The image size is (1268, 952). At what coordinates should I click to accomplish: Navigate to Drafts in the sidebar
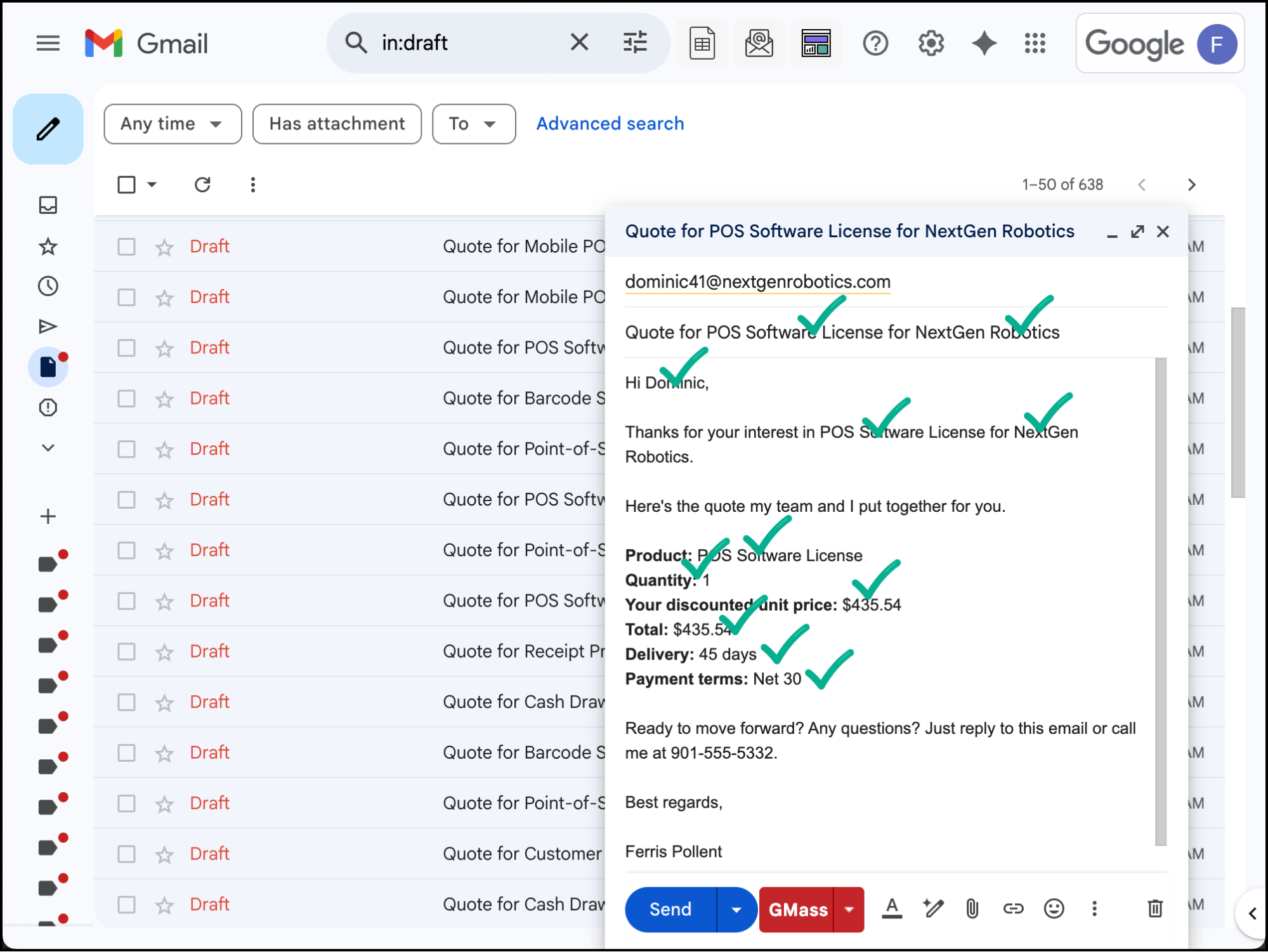tap(48, 367)
